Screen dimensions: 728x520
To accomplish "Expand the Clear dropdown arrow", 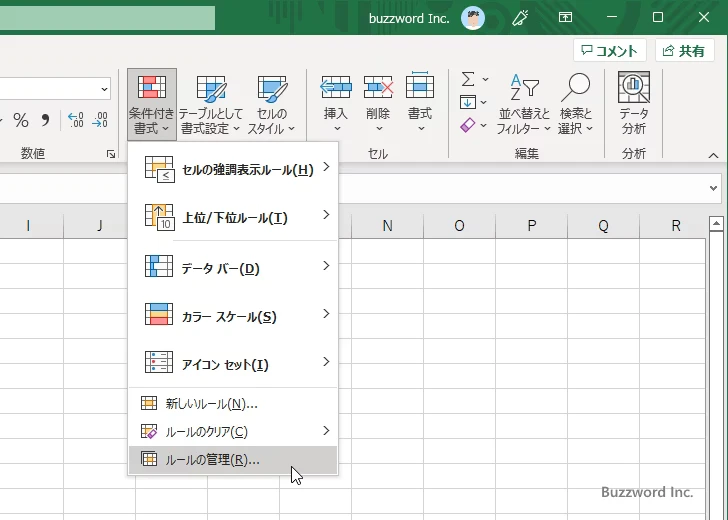I will (483, 125).
